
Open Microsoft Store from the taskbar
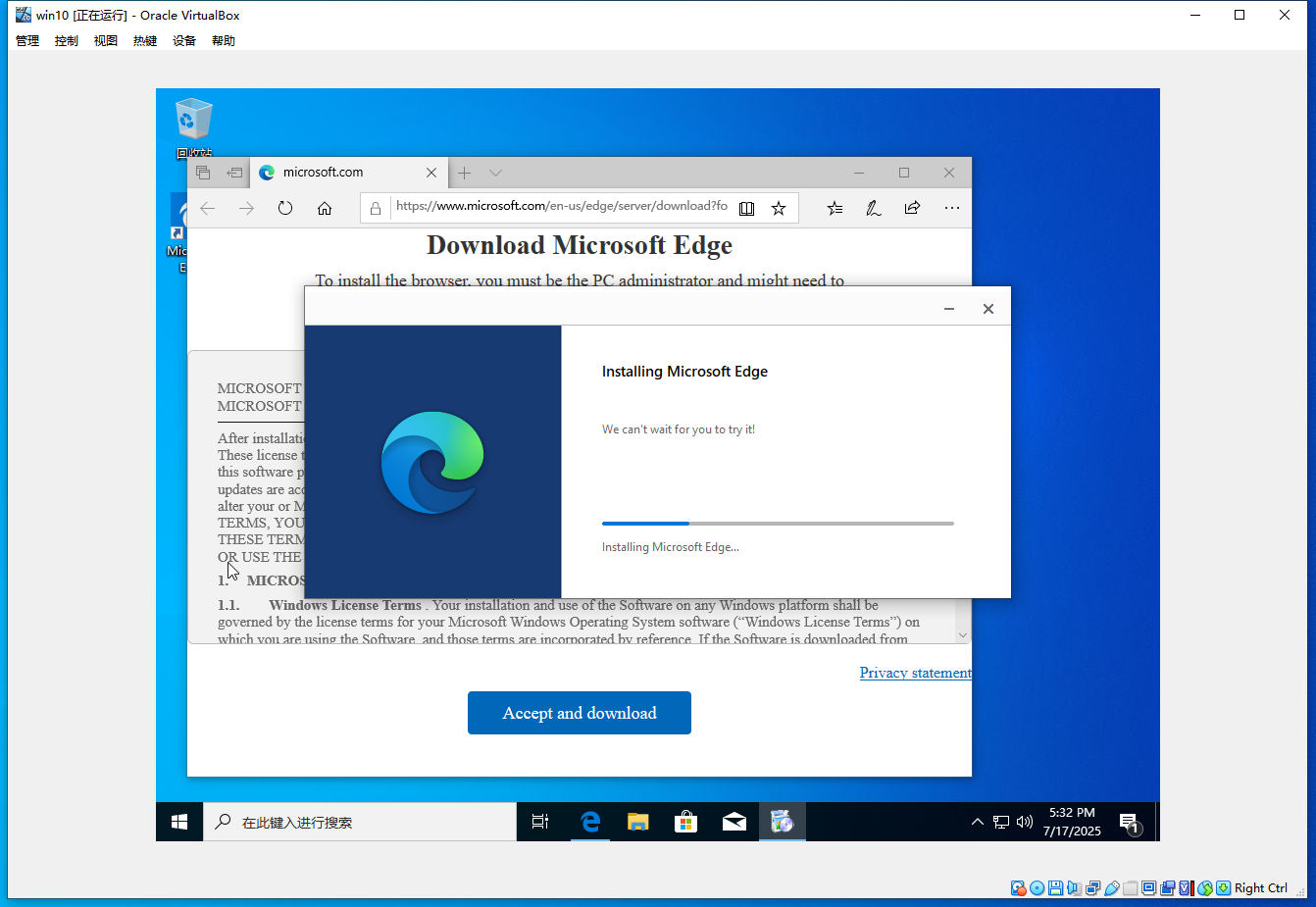[x=685, y=822]
